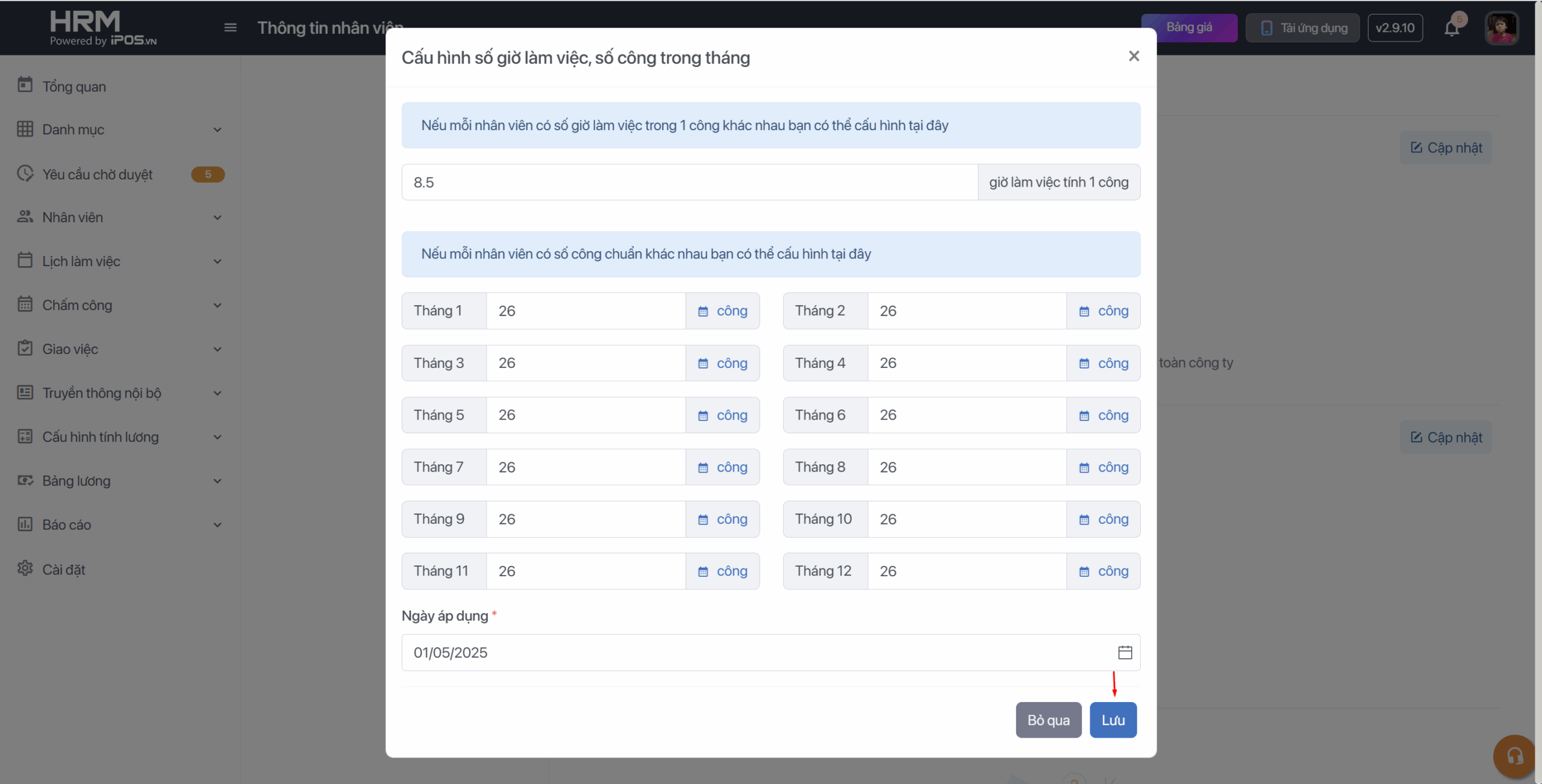
Task: Click the Tải ứng dụng button
Action: (1302, 28)
